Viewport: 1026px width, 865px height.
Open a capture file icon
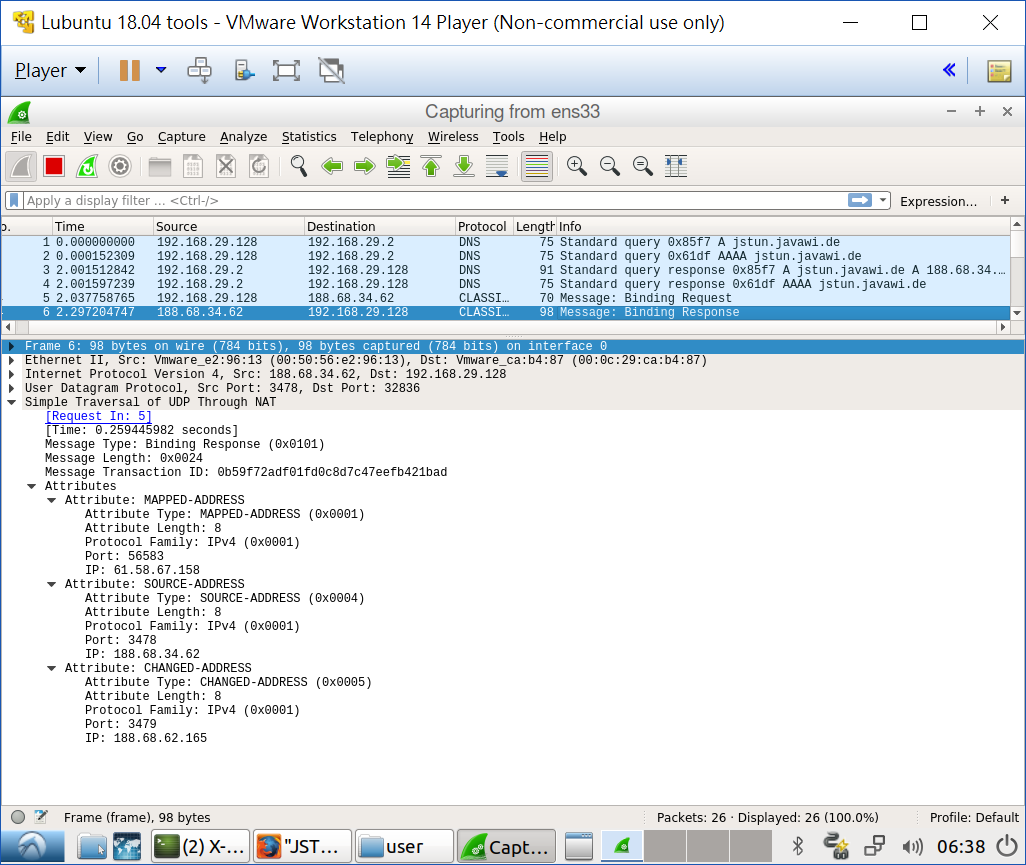coord(160,166)
